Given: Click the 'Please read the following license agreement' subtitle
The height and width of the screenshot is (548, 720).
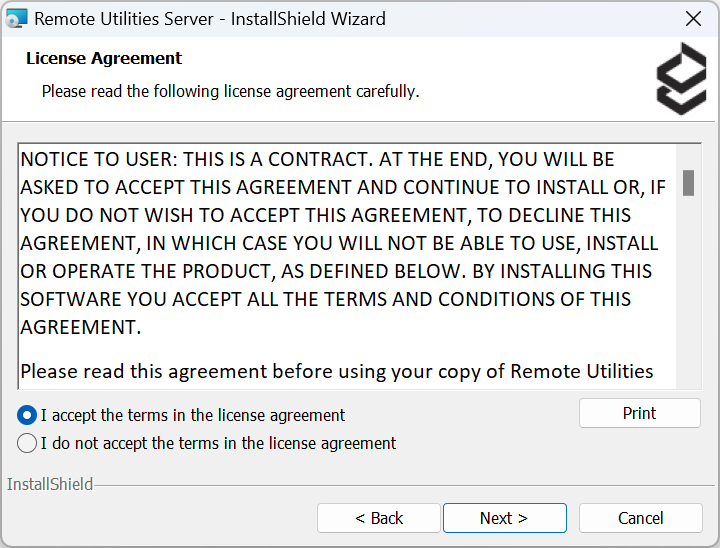Looking at the screenshot, I should point(230,91).
